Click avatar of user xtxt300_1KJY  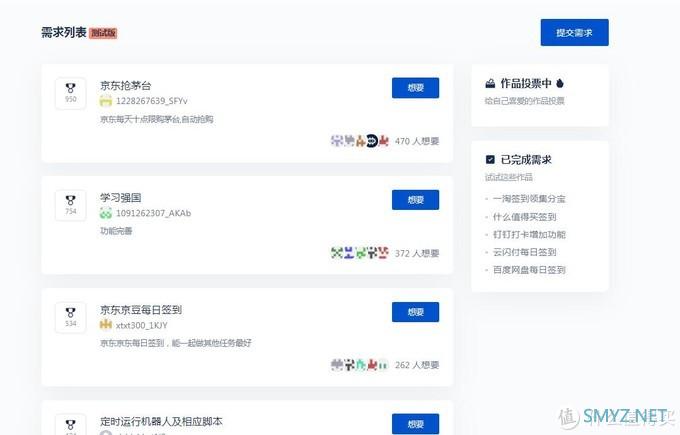(x=106, y=325)
